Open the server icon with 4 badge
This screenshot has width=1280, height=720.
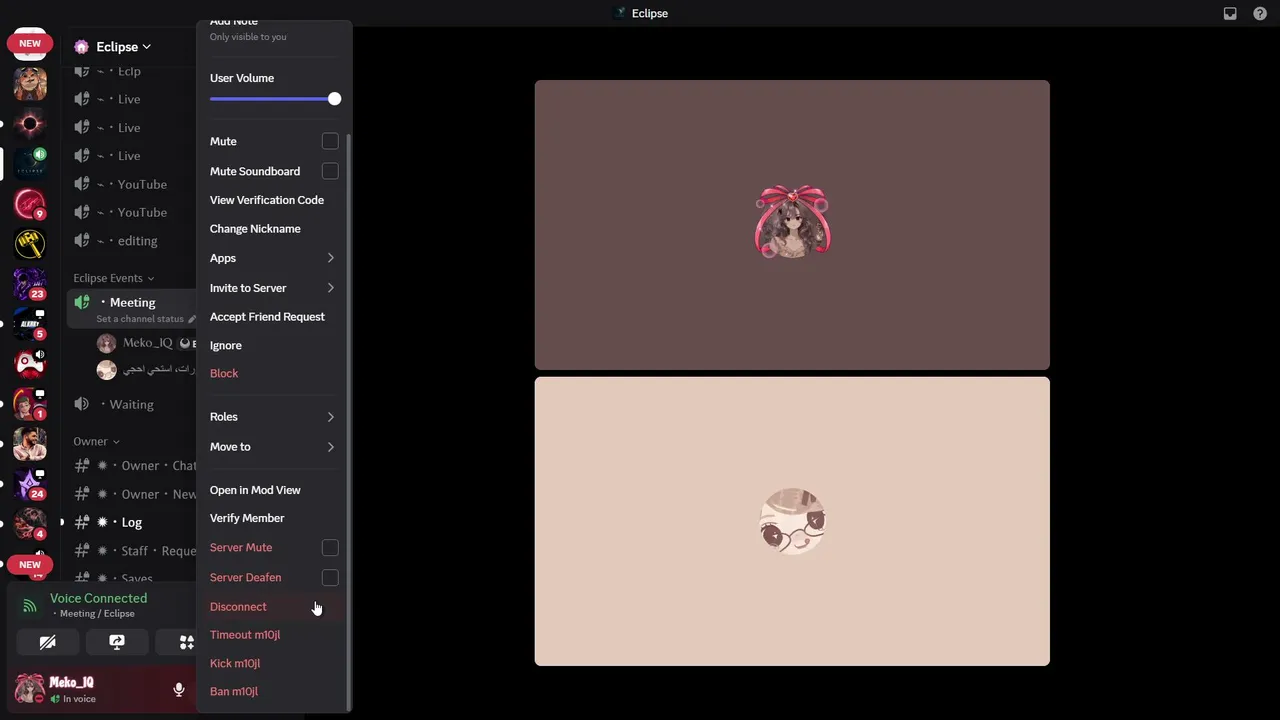[30, 523]
